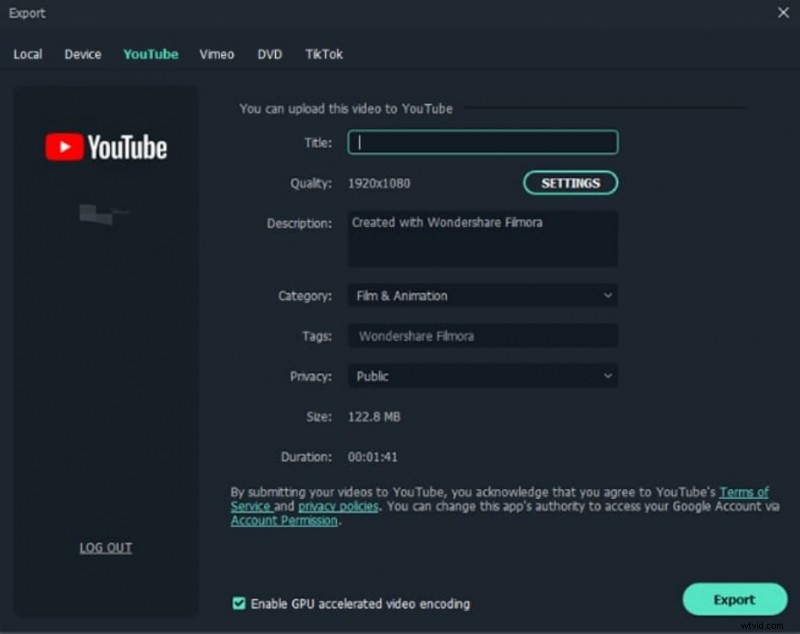The image size is (800, 634).
Task: Open the TikTok export tab
Action: click(x=323, y=54)
